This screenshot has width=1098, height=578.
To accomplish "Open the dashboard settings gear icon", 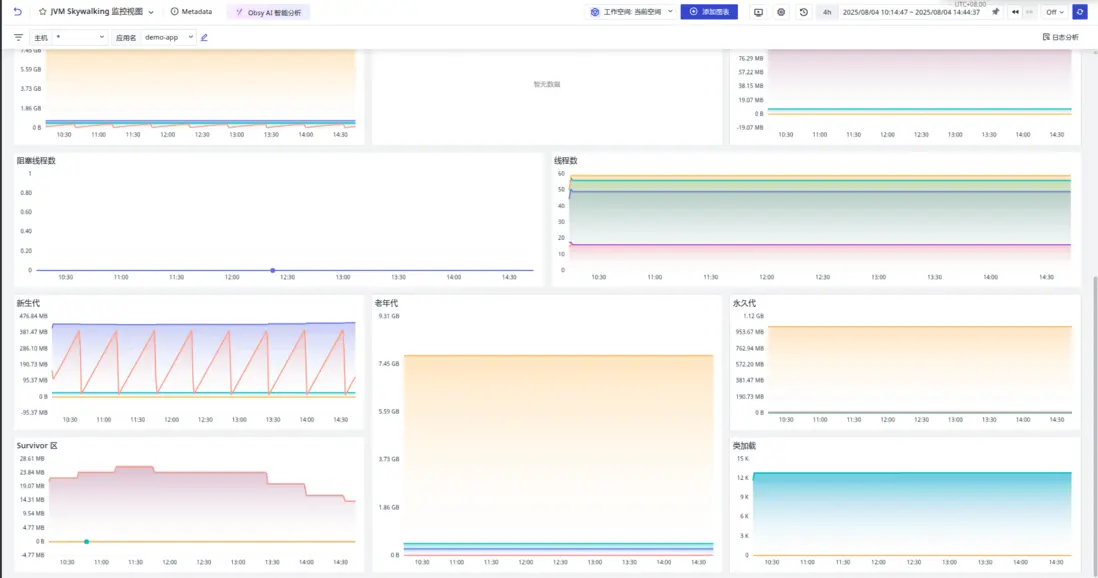I will coord(781,12).
